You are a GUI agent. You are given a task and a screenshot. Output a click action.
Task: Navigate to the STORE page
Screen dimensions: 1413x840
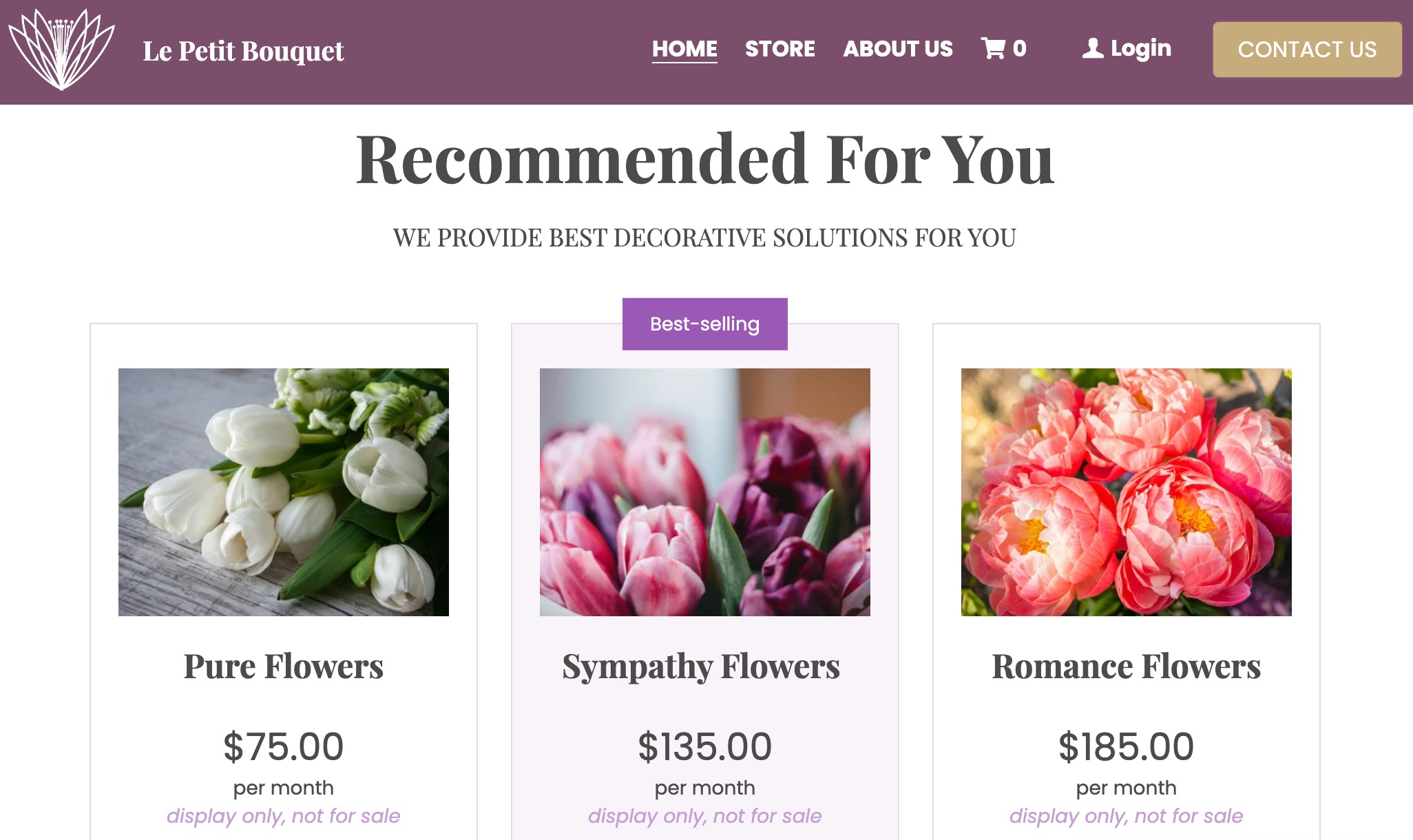(780, 49)
